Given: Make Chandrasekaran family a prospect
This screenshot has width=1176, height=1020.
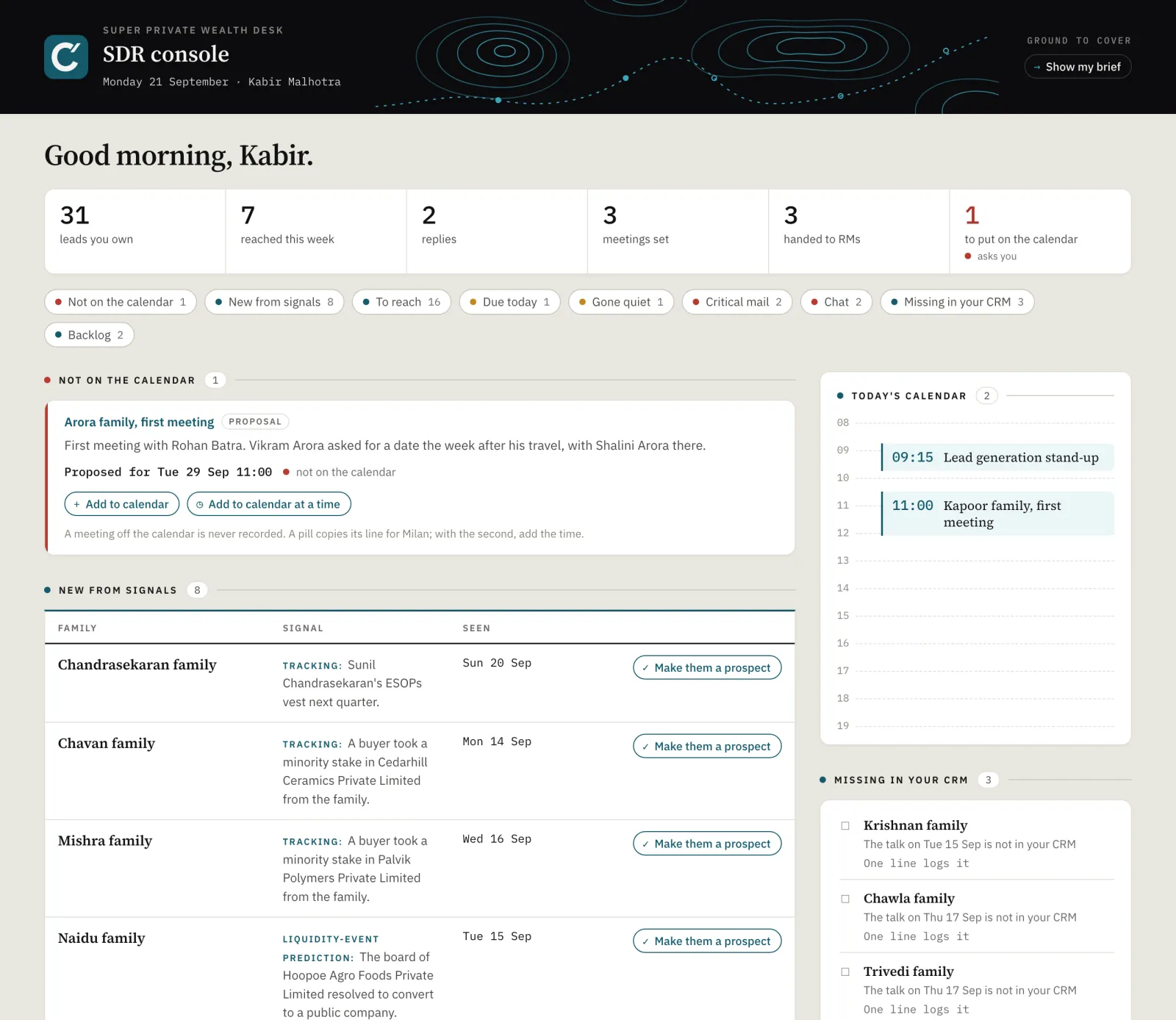Looking at the screenshot, I should (707, 668).
